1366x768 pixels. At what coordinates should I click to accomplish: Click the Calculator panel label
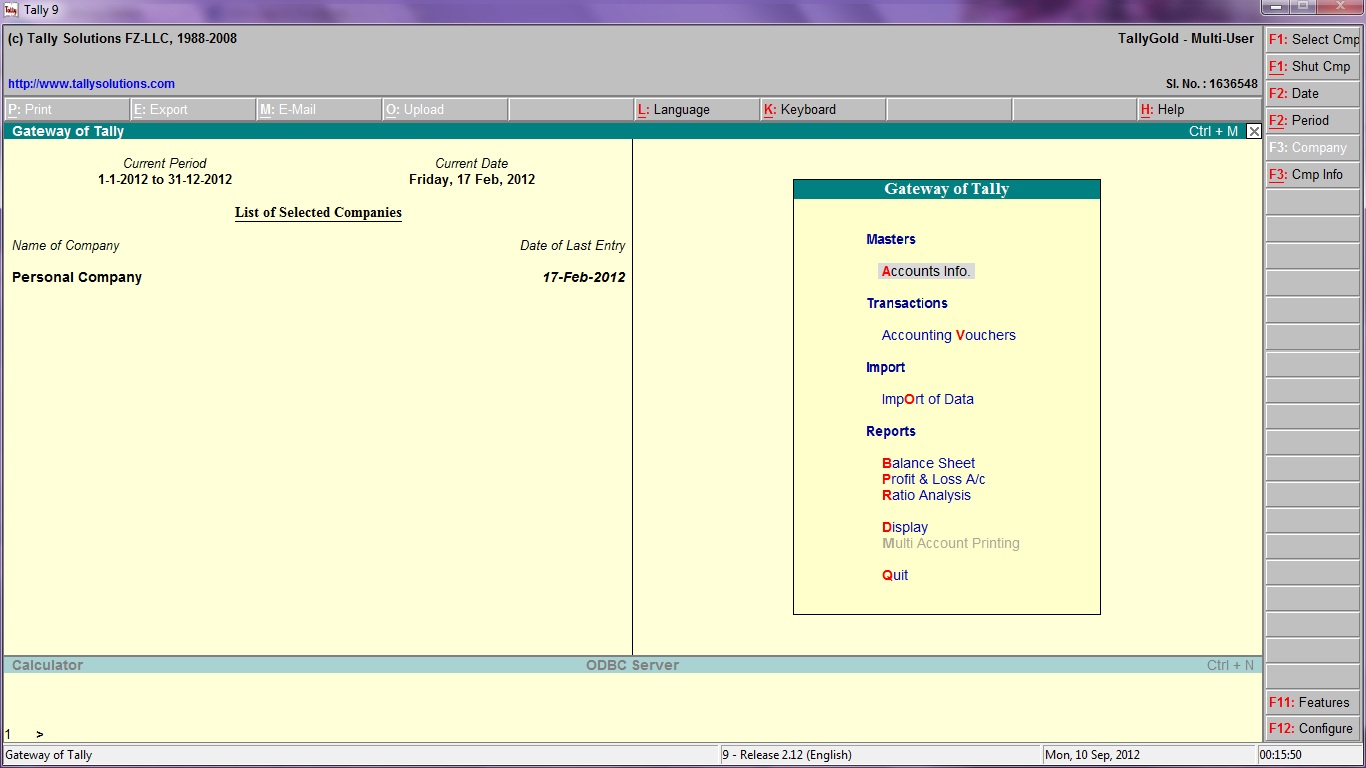[47, 665]
